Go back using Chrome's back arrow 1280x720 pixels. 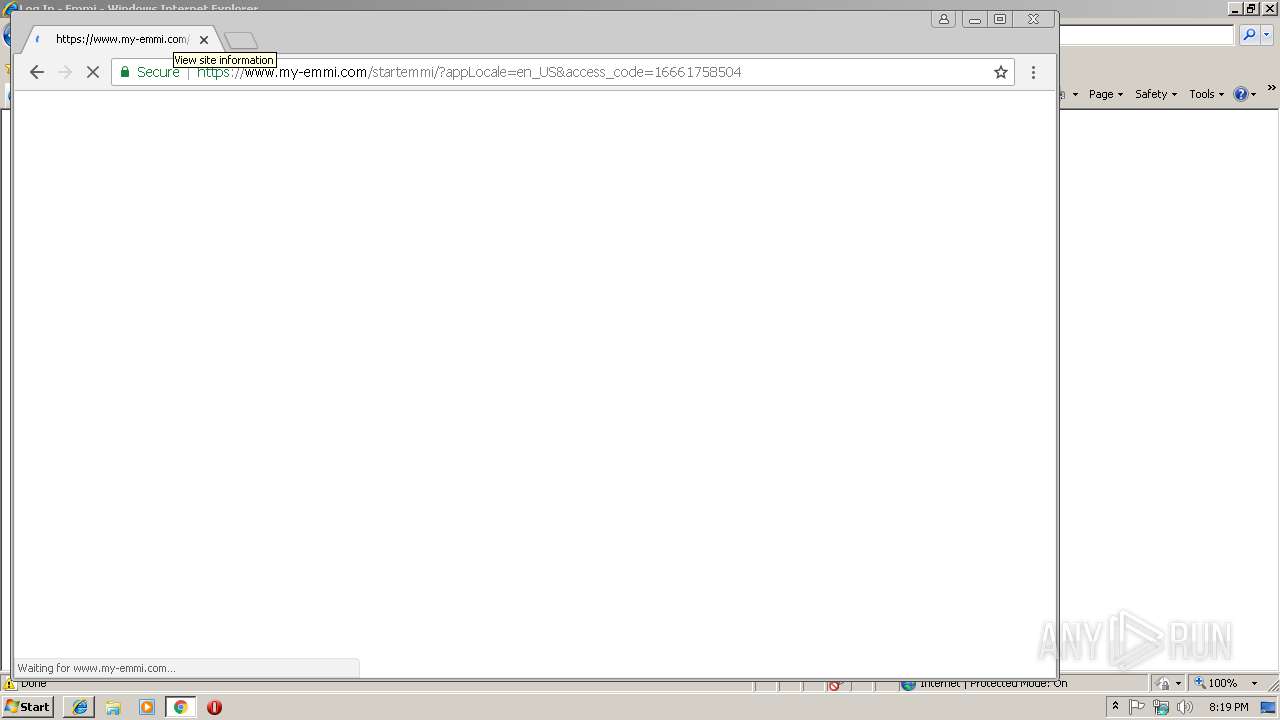point(37,72)
